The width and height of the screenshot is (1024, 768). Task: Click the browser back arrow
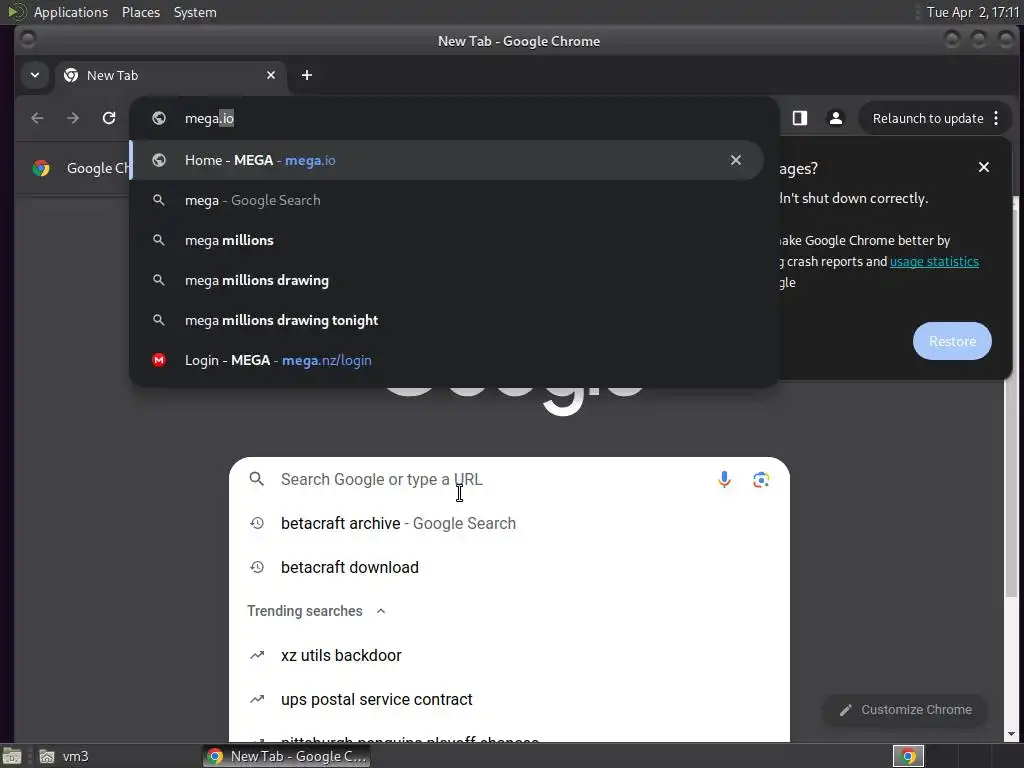click(37, 118)
